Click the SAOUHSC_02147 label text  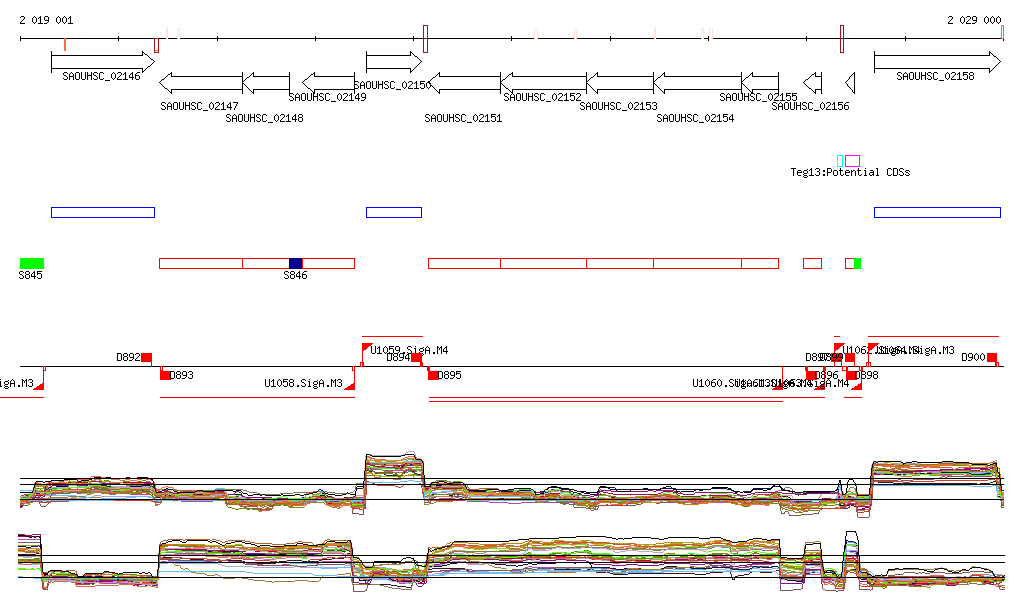pos(199,106)
